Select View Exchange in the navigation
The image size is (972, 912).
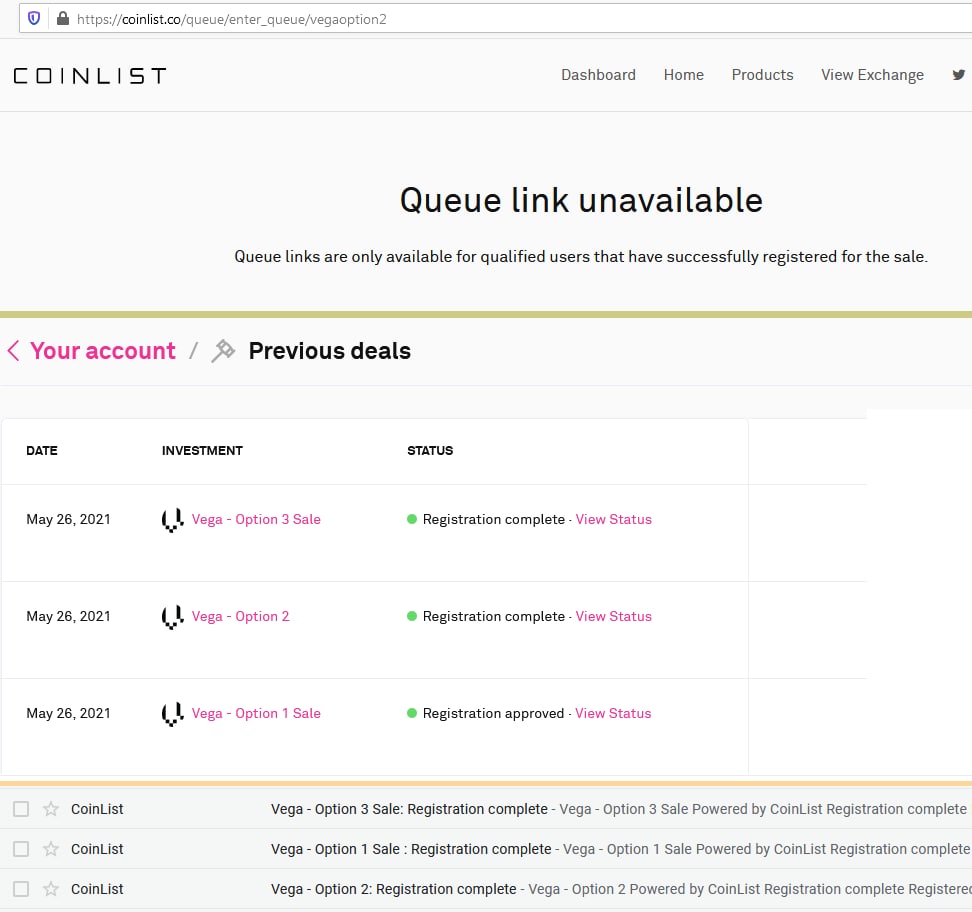(x=872, y=75)
